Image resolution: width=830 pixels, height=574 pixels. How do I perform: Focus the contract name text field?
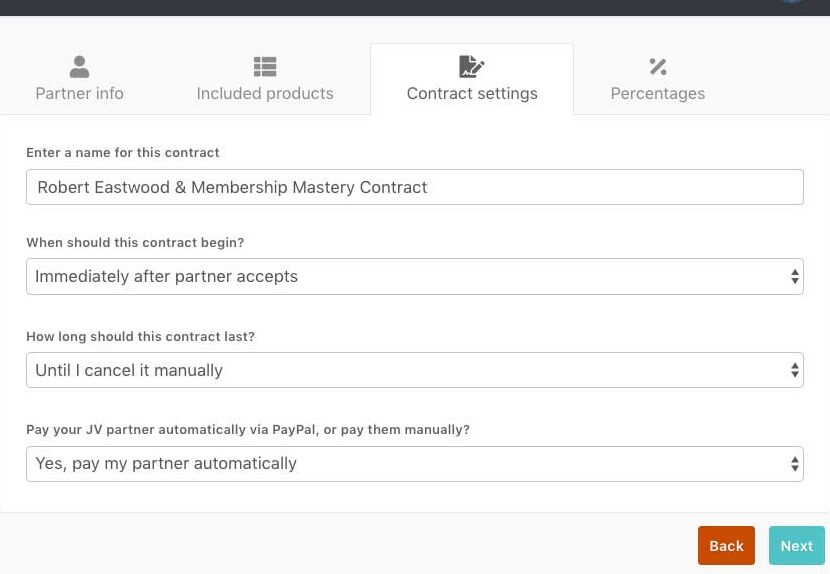[x=414, y=187]
